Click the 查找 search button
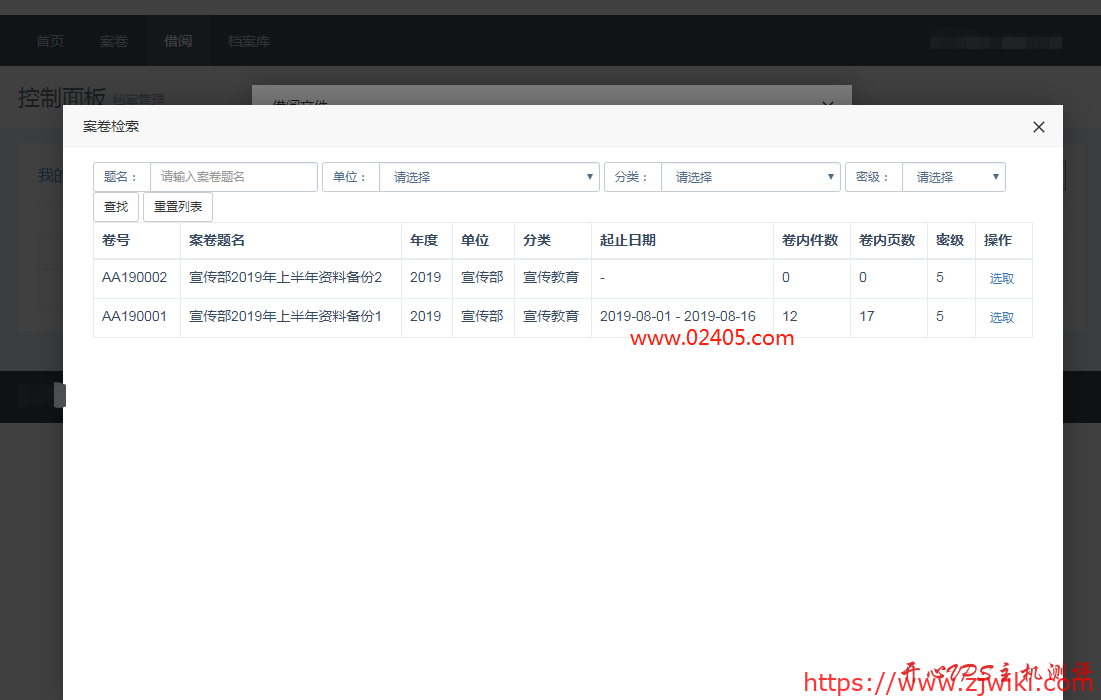The image size is (1101, 700). [x=116, y=206]
